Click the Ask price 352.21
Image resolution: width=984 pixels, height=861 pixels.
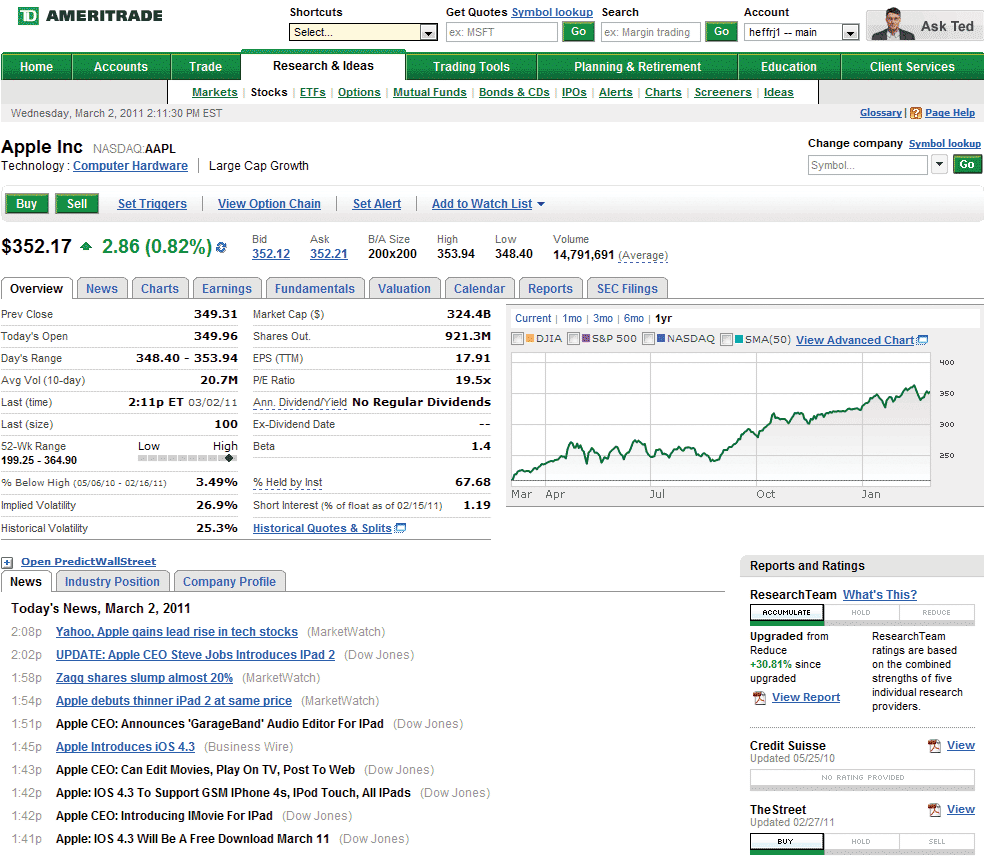[329, 254]
